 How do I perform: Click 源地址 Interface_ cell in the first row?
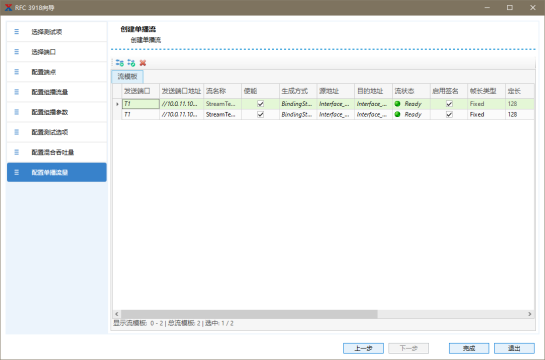(x=335, y=104)
